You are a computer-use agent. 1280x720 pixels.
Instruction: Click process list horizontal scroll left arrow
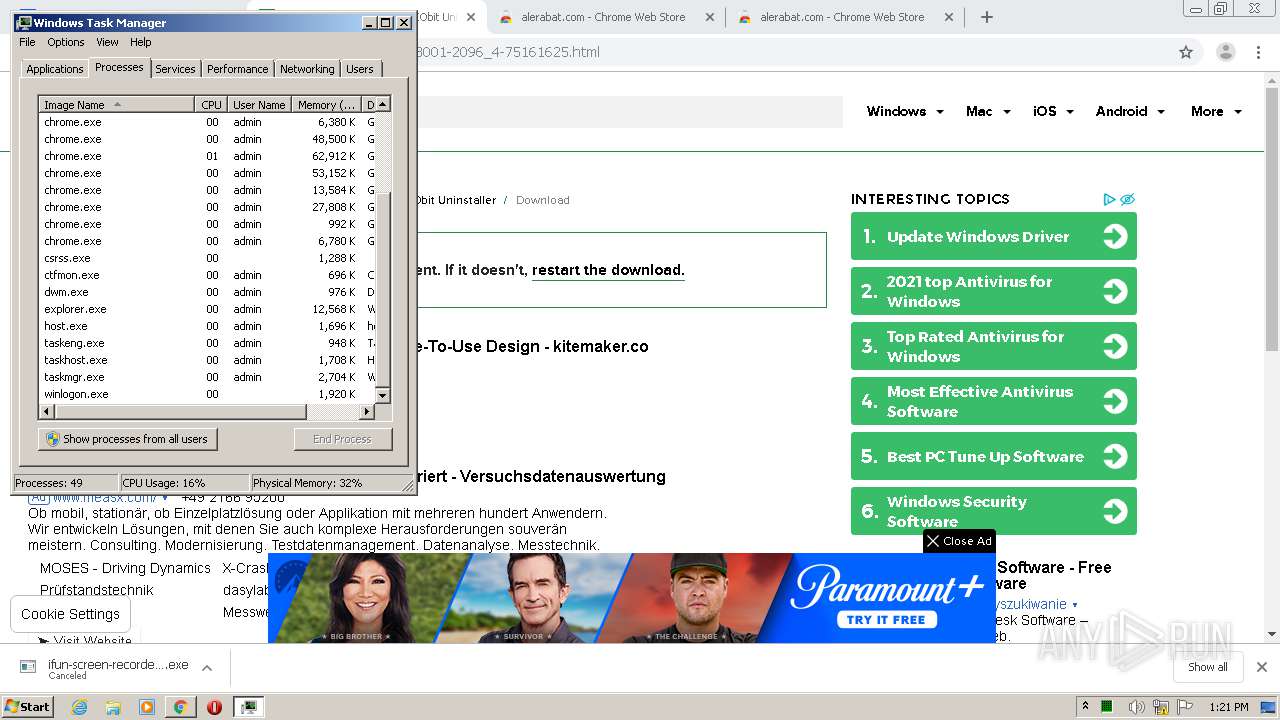(46, 411)
